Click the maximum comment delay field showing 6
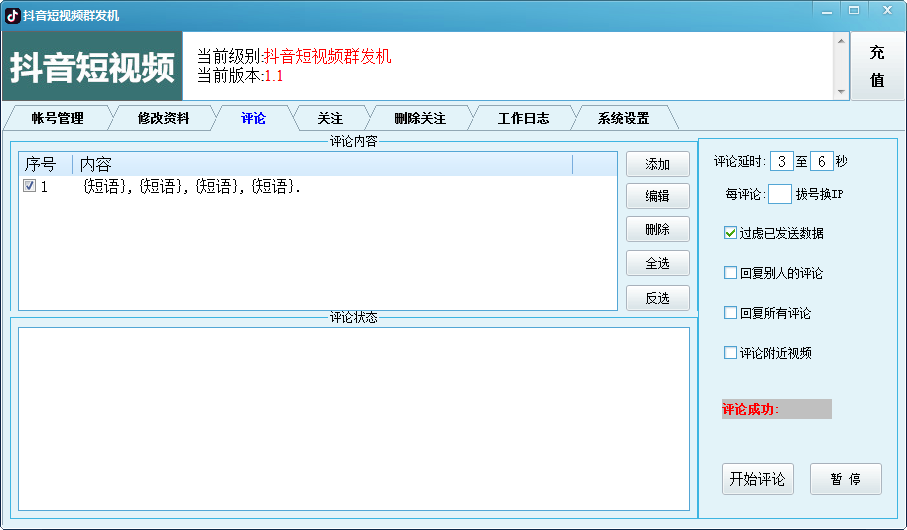Viewport: 907px width, 530px height. pos(821,161)
